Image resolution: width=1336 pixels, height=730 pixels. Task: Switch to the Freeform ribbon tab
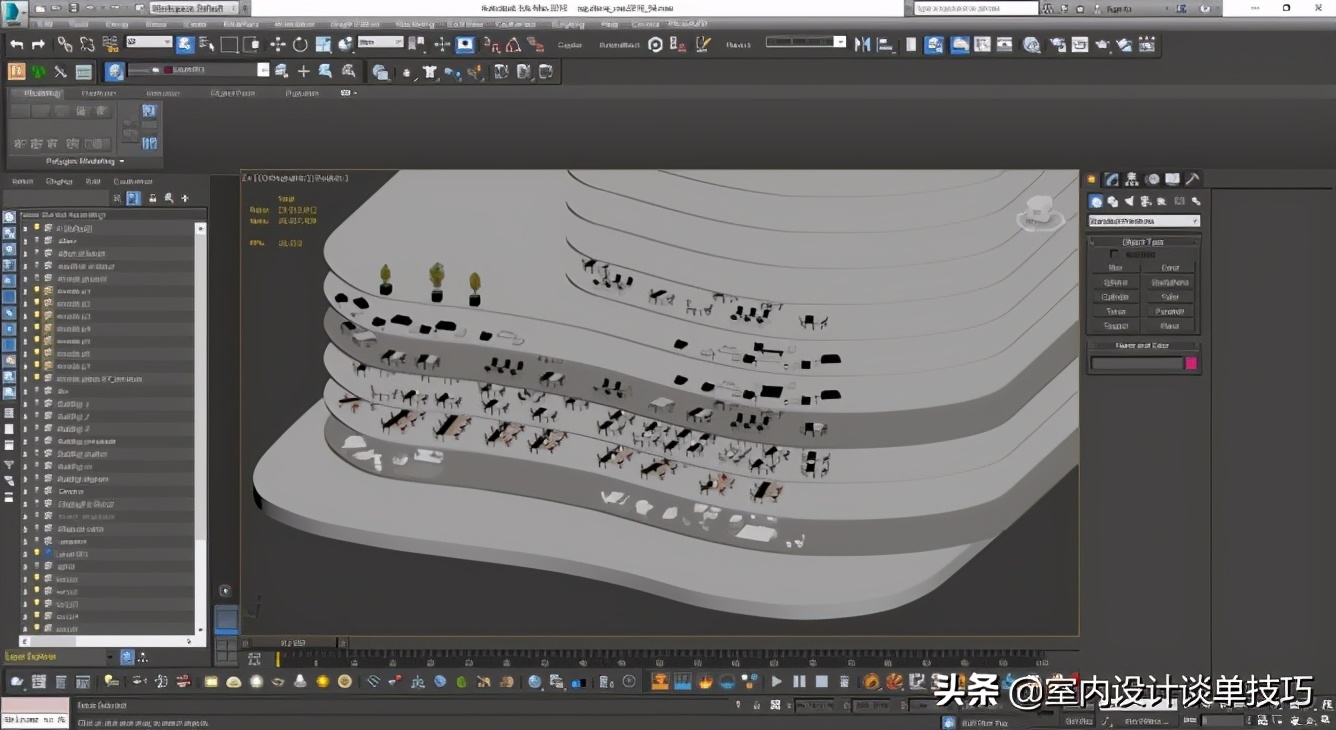point(97,93)
